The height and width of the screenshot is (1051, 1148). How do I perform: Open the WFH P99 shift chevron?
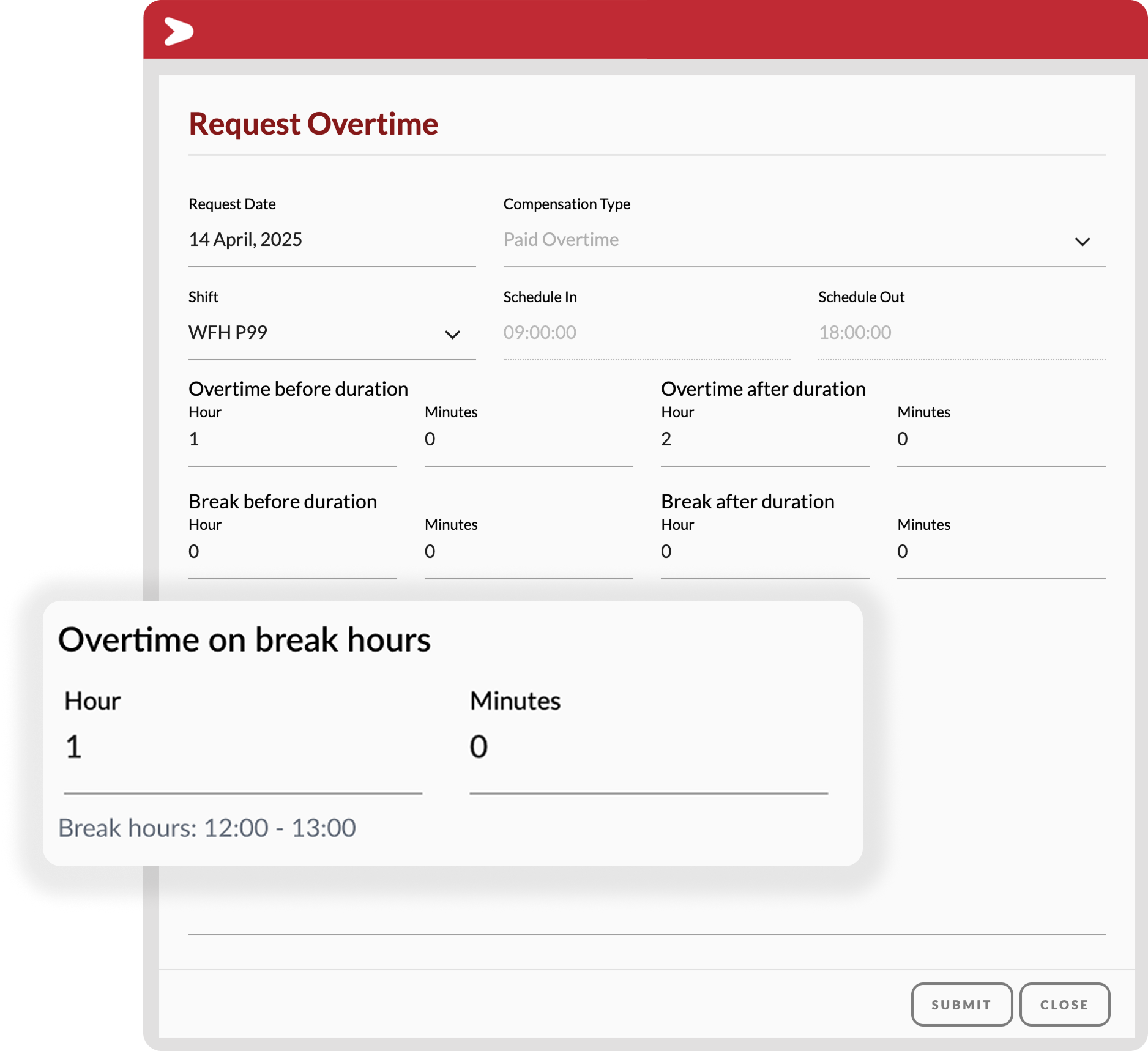(x=452, y=335)
